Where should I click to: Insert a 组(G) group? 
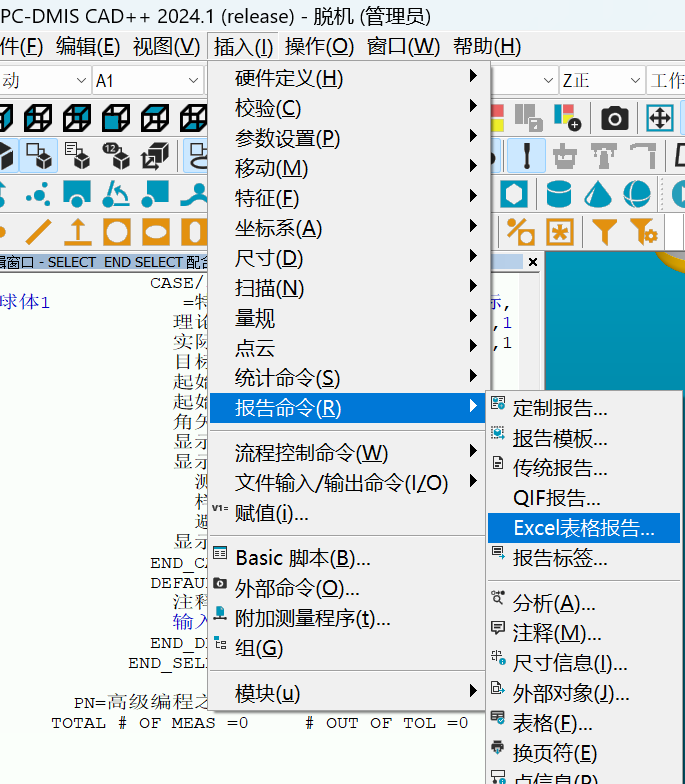point(347,648)
